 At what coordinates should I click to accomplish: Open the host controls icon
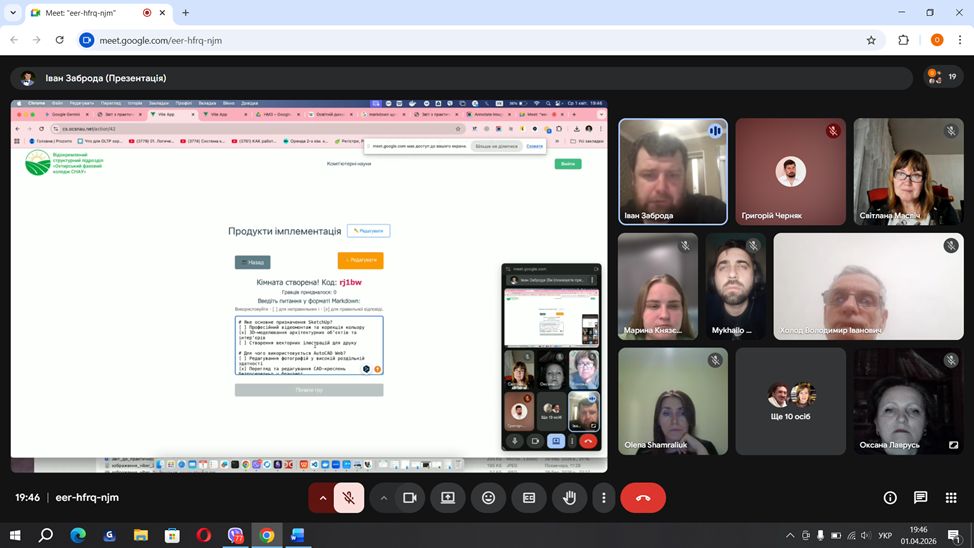(x=952, y=497)
